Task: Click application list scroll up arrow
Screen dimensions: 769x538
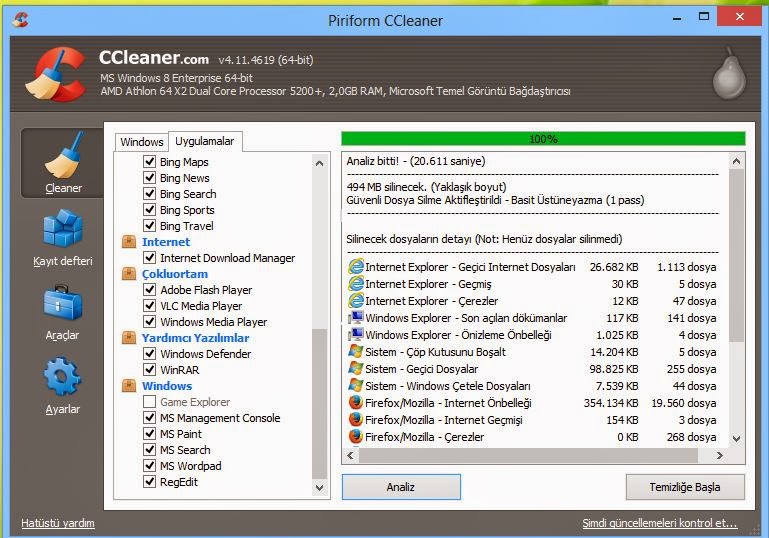Action: 319,163
